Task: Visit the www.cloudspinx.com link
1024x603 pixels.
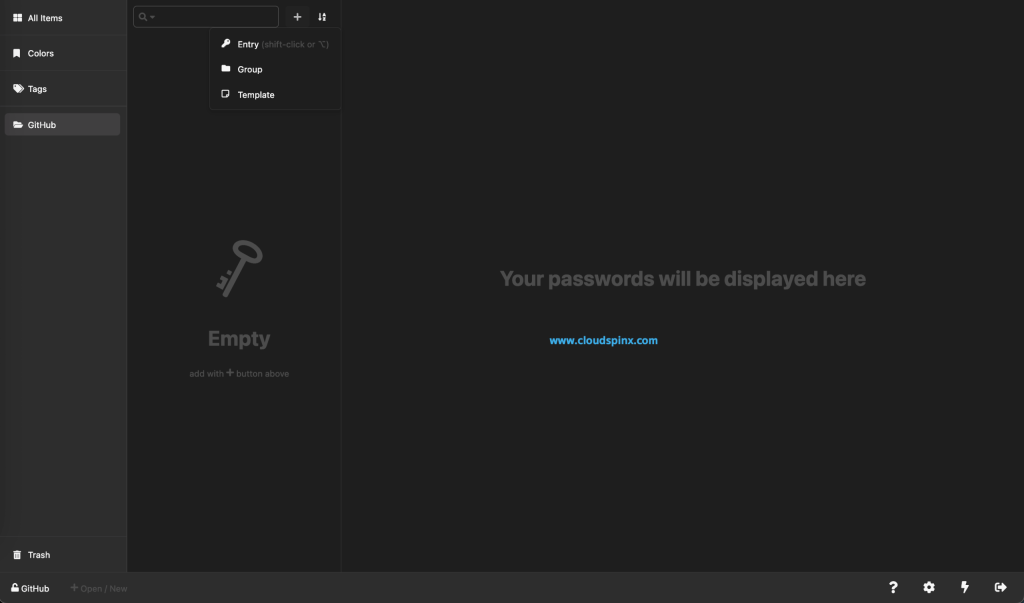Action: click(603, 339)
